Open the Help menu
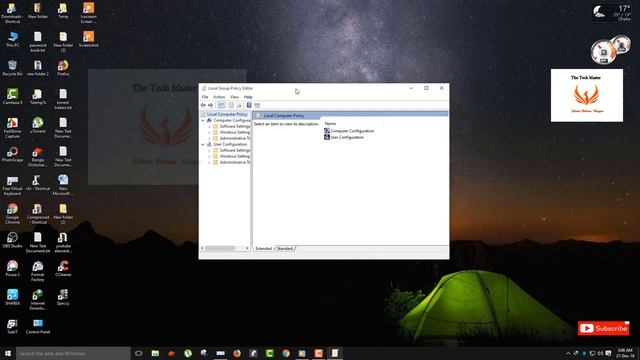 pos(248,97)
